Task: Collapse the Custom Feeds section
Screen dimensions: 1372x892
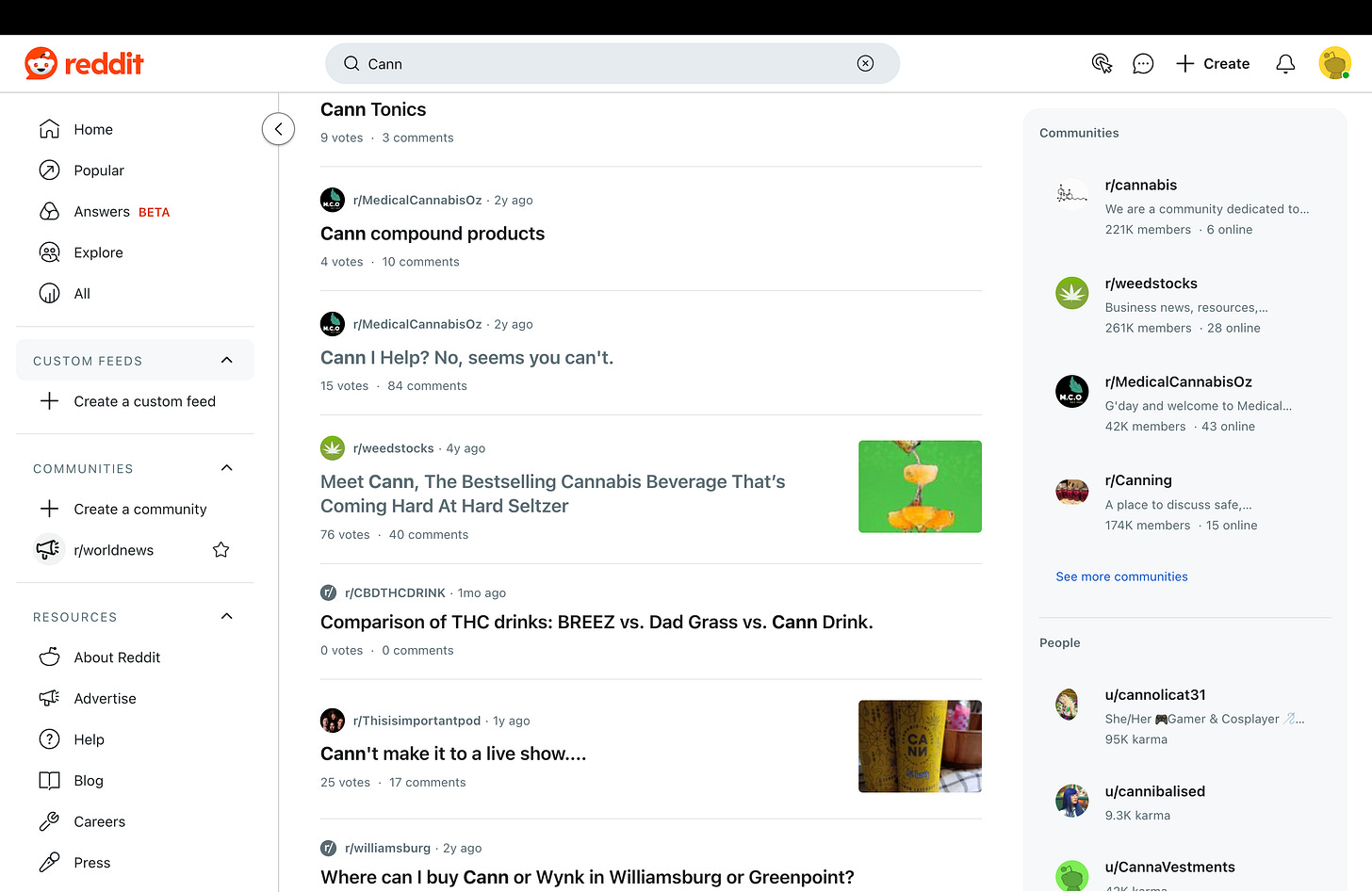Action: click(x=226, y=360)
